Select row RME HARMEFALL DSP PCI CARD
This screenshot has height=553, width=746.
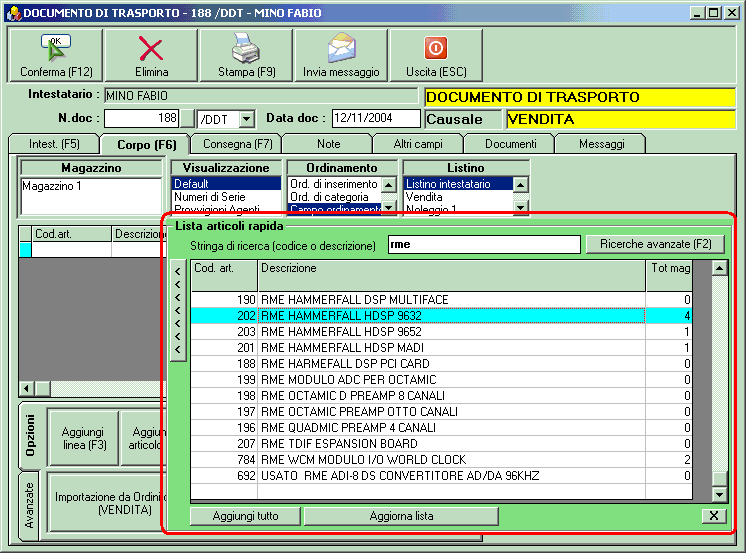point(441,364)
